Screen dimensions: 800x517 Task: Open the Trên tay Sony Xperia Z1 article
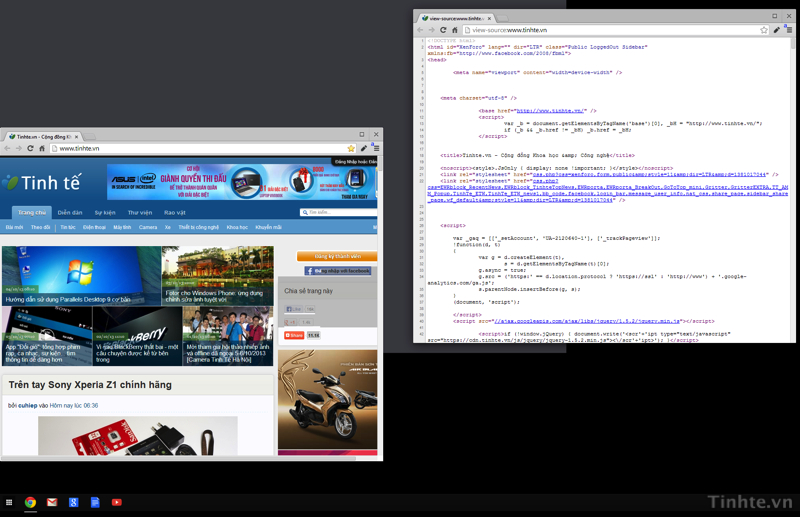[90, 385]
